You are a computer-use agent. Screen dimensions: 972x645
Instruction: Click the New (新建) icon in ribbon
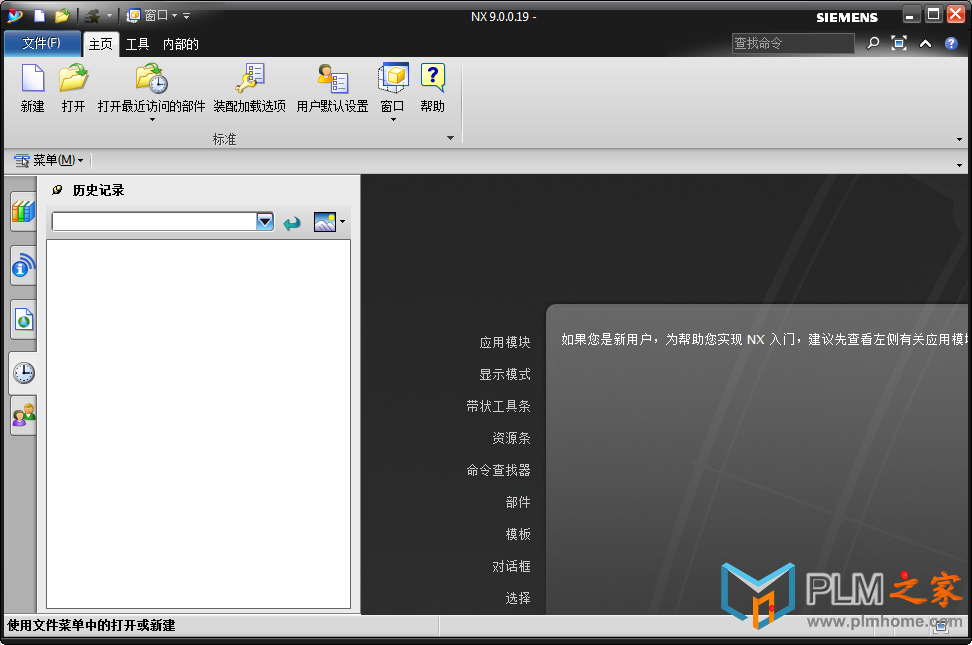point(33,78)
